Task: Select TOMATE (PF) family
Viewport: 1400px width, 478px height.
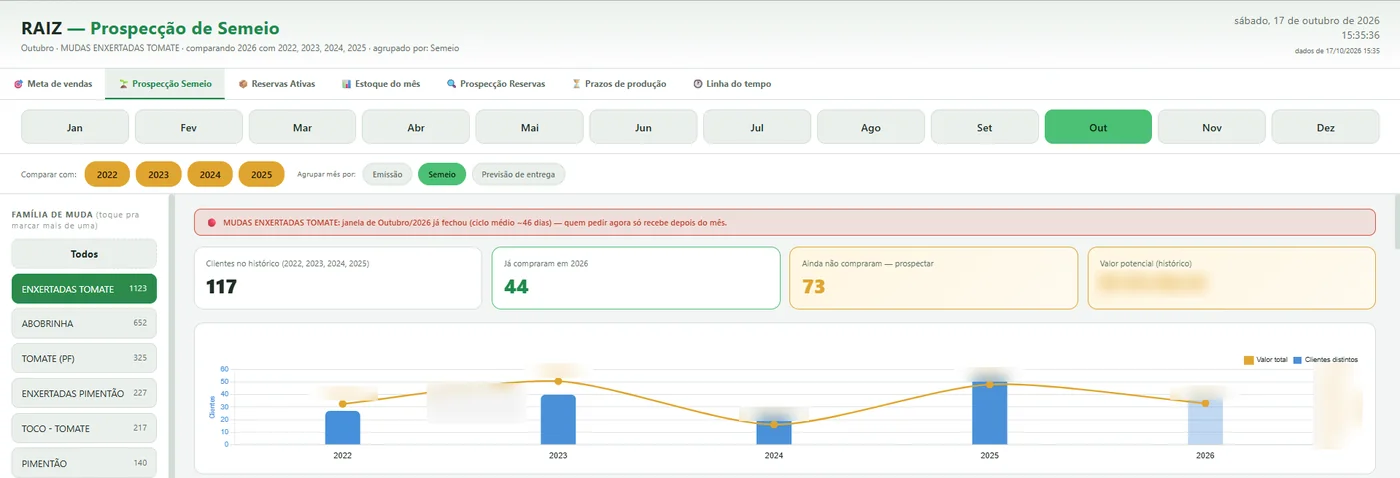Action: (84, 358)
